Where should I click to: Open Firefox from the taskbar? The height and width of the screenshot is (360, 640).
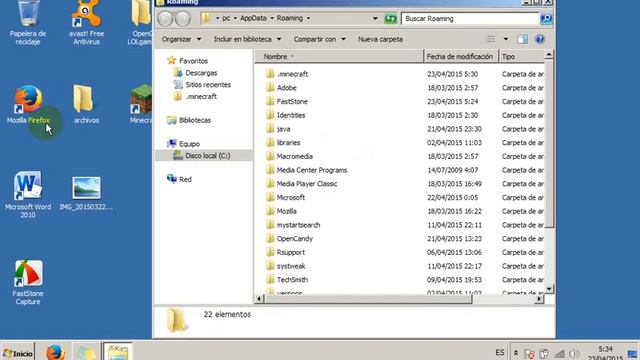coord(55,352)
